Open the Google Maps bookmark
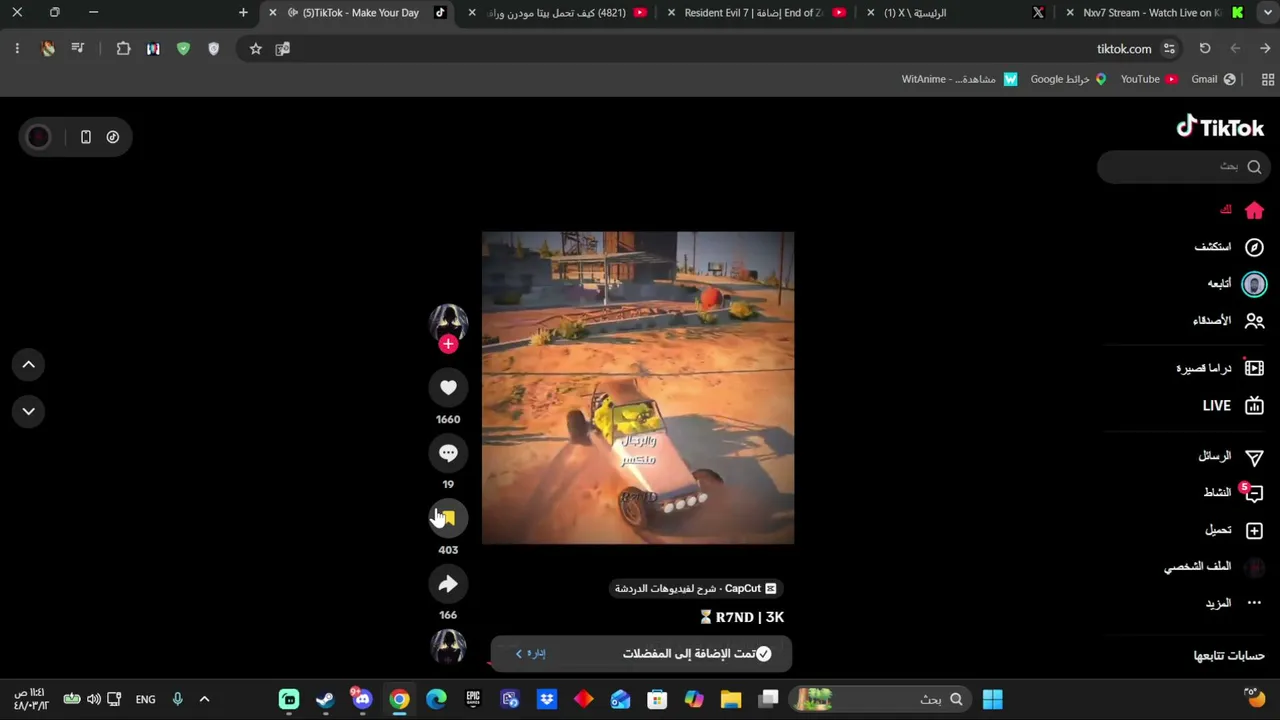 [x=1069, y=80]
